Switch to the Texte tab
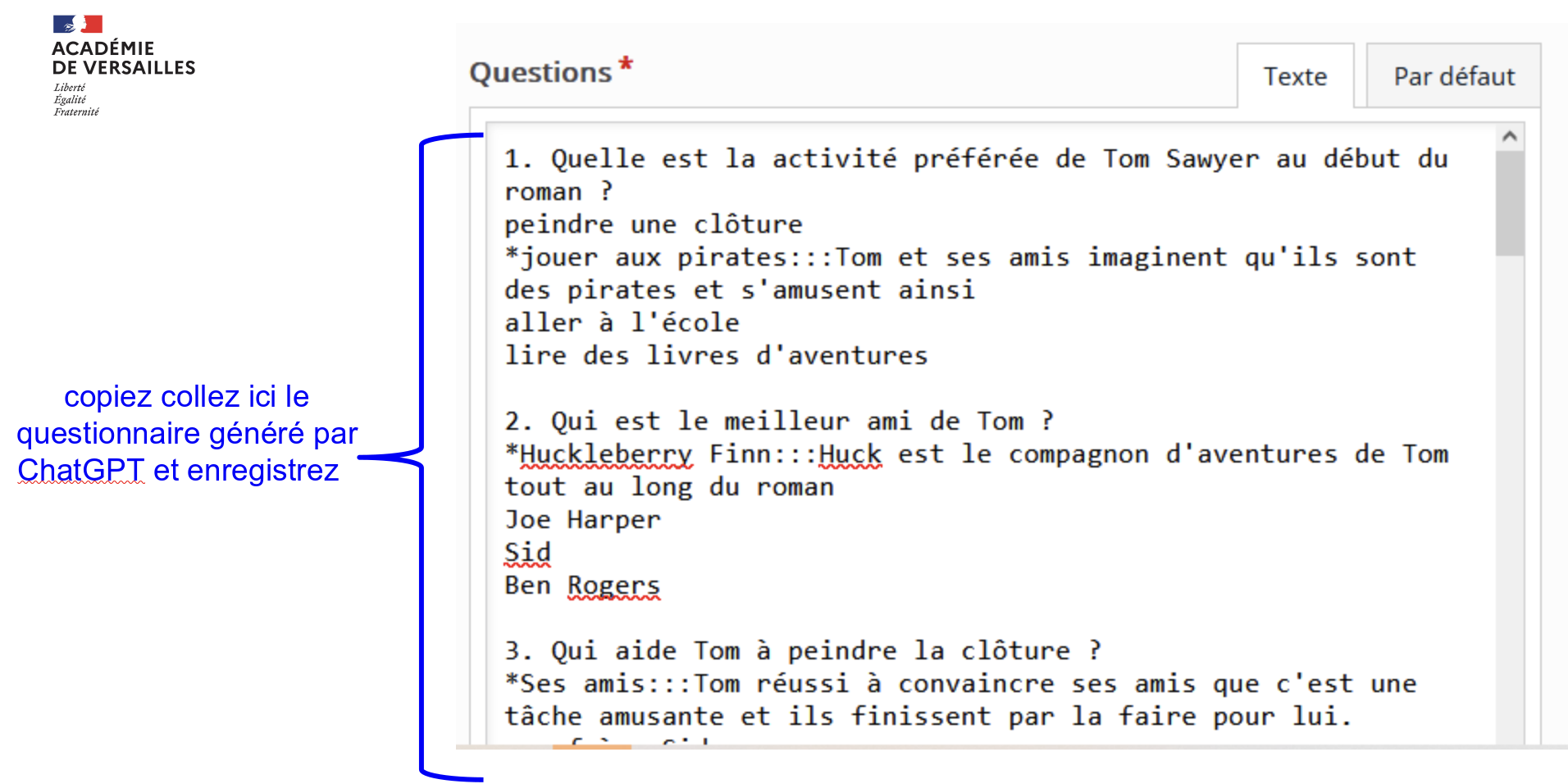The image size is (1568, 784). 1294,76
